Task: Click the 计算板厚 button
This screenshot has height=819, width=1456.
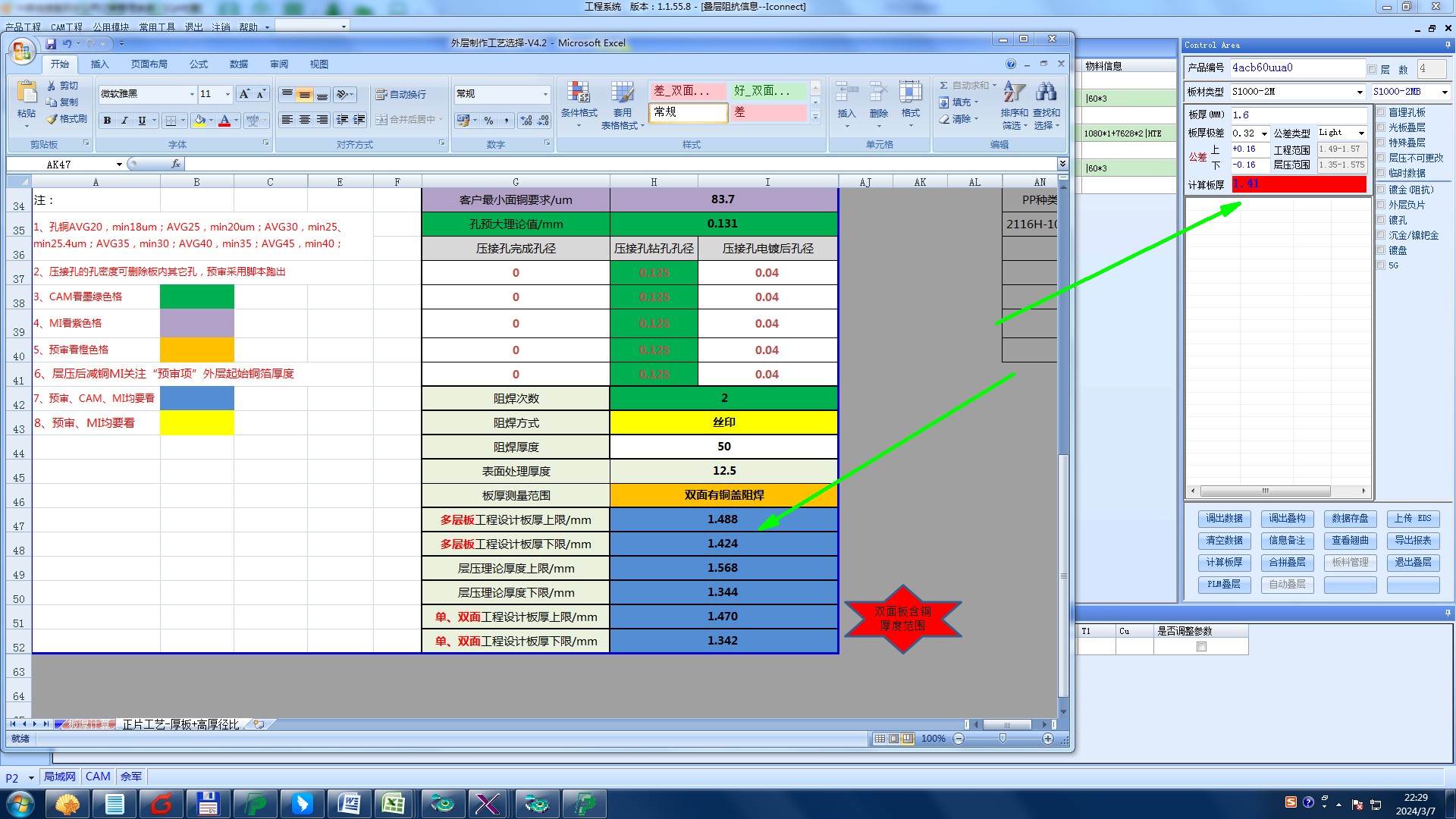Action: coord(1224,562)
